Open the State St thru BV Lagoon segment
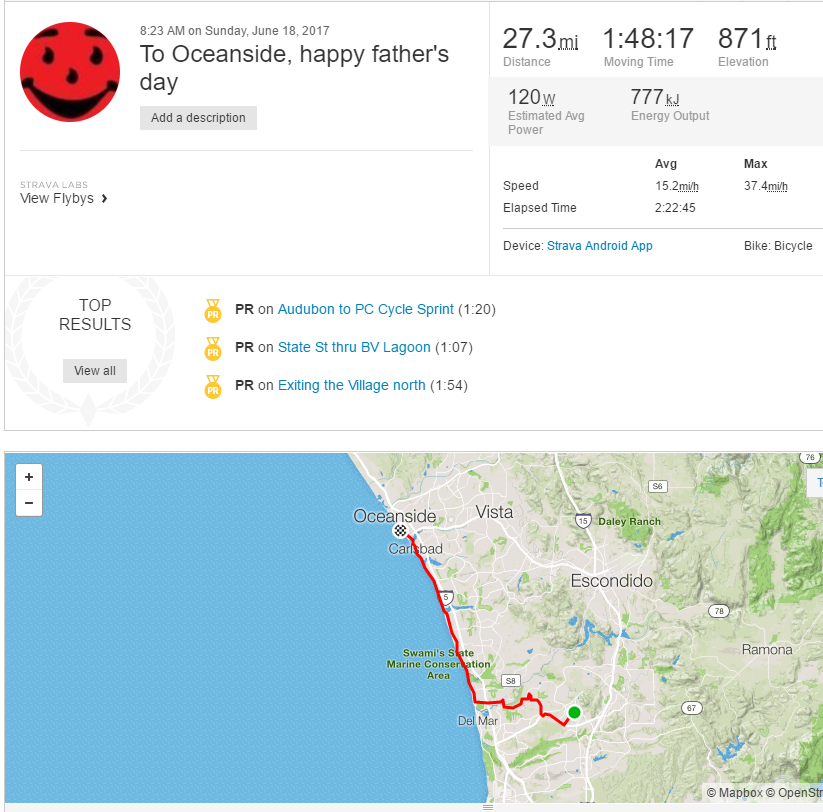Image resolution: width=823 pixels, height=812 pixels. (354, 347)
